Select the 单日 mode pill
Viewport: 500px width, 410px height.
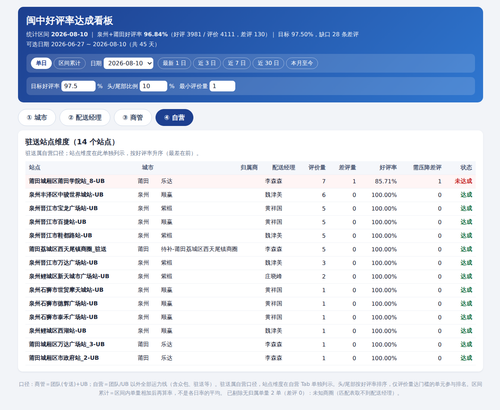41,63
